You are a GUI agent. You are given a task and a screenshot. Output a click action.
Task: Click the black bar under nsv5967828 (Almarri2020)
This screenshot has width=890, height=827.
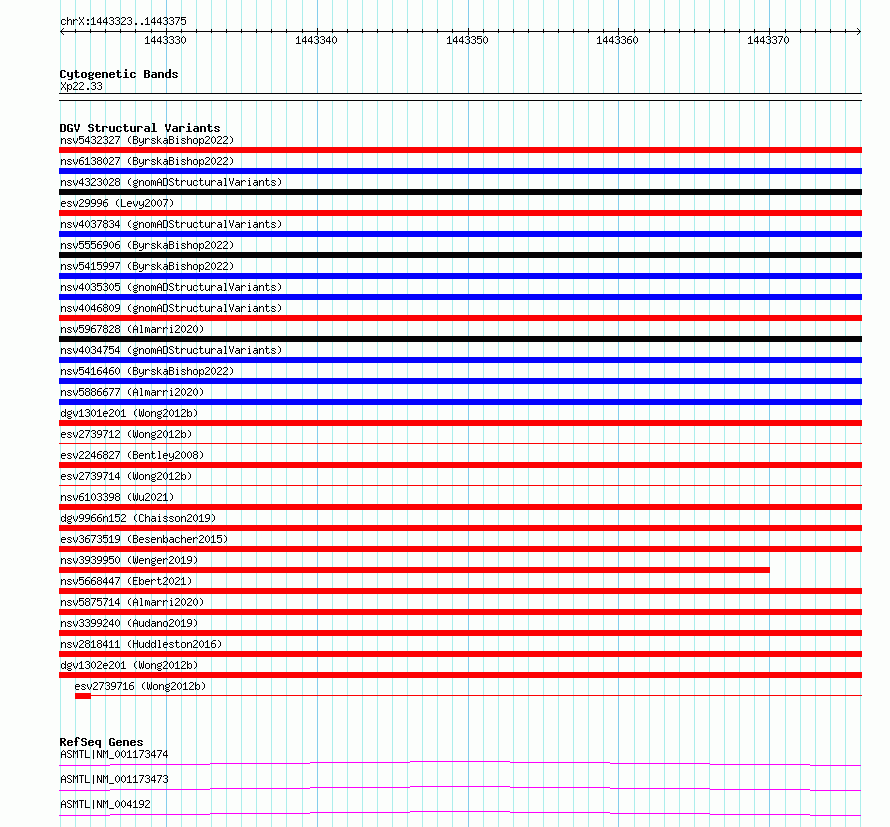point(460,339)
